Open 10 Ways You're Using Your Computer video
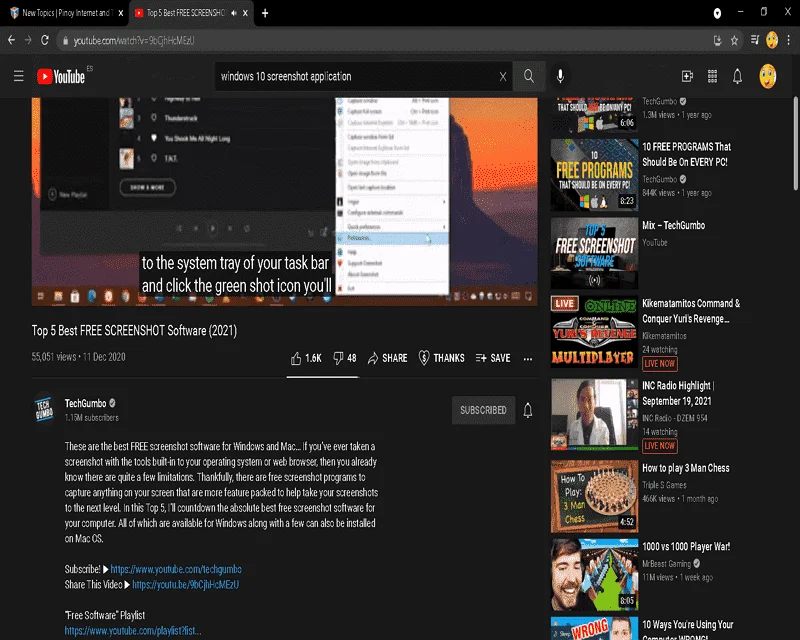The width and height of the screenshot is (800, 640). [687, 631]
